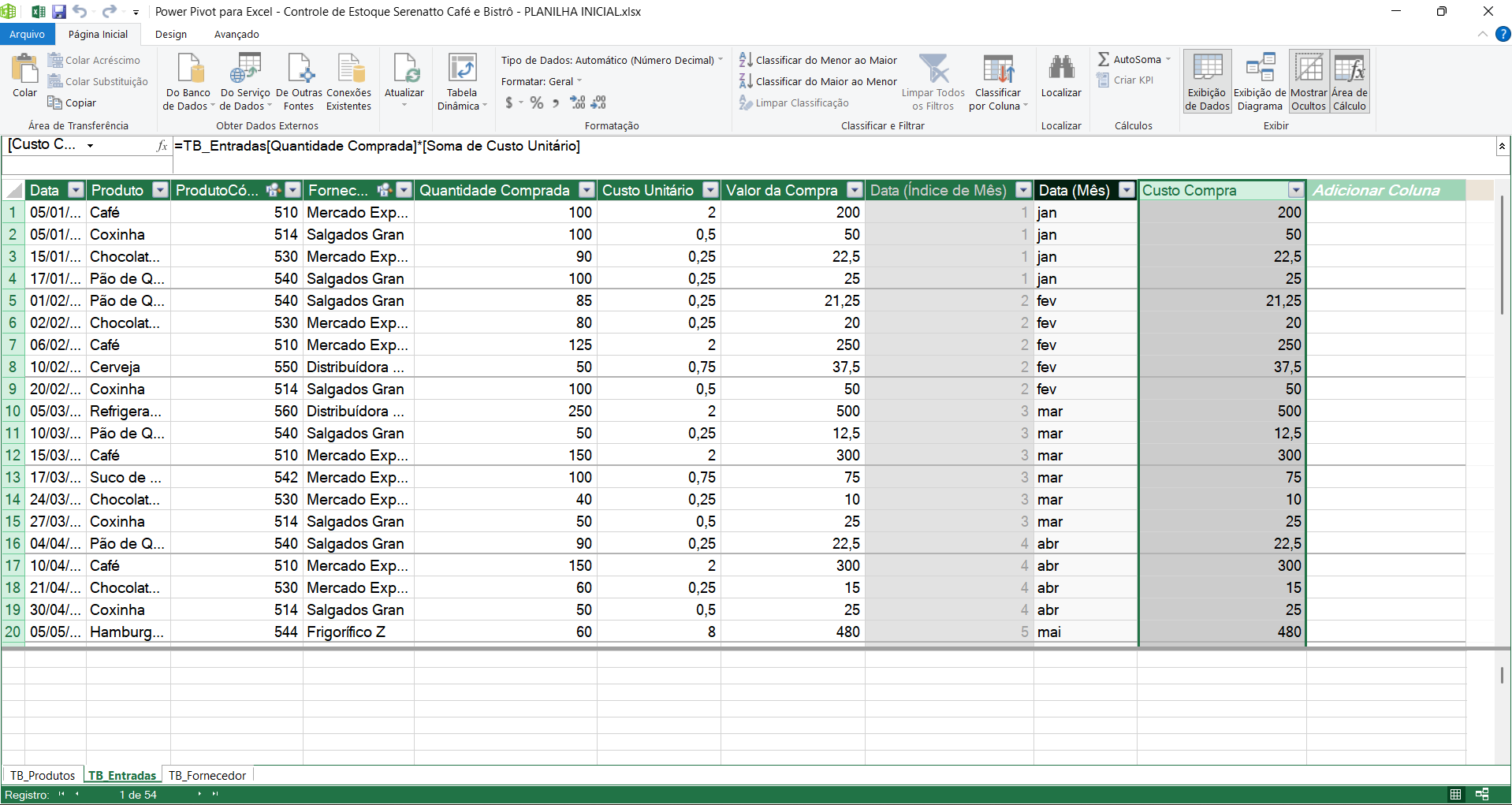Click the save icon in title bar

(59, 11)
